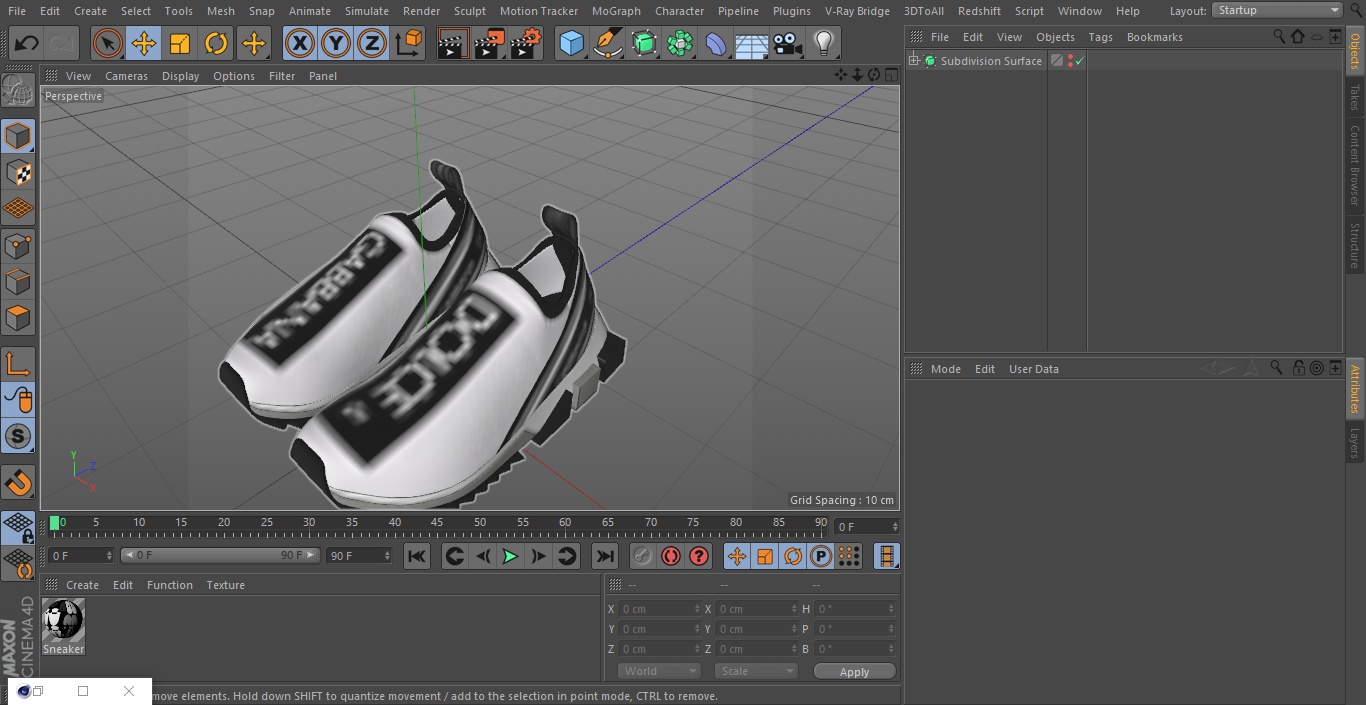Open the Light object icon
The image size is (1366, 705).
click(x=823, y=43)
